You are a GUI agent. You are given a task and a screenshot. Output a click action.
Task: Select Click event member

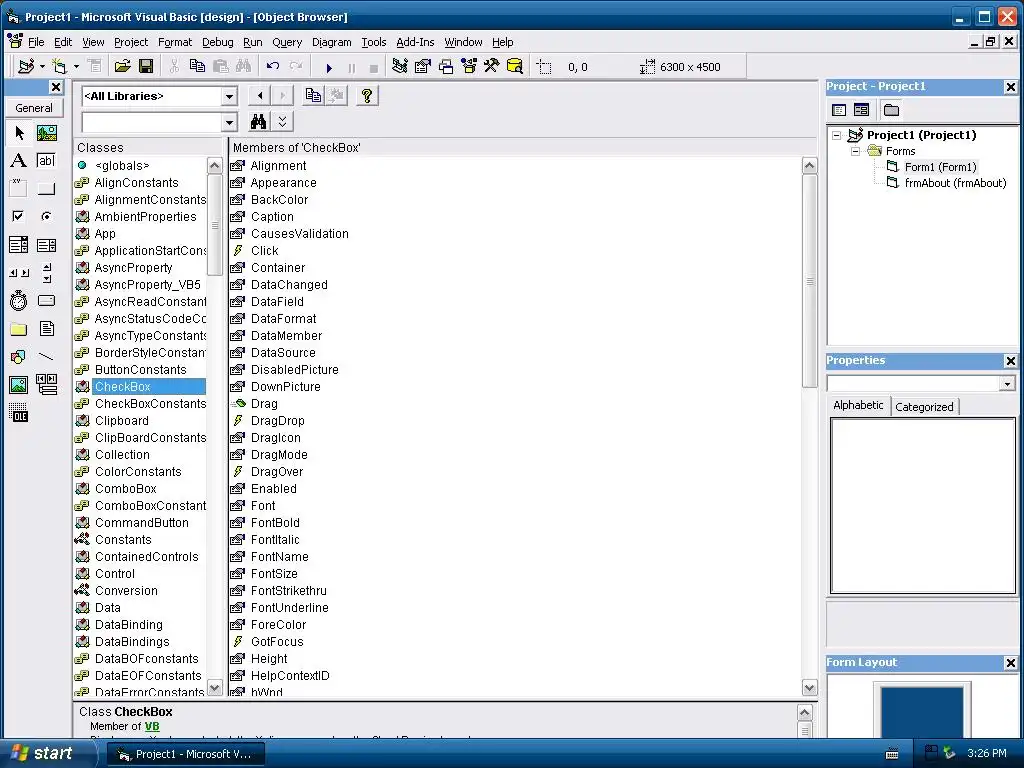coord(264,251)
